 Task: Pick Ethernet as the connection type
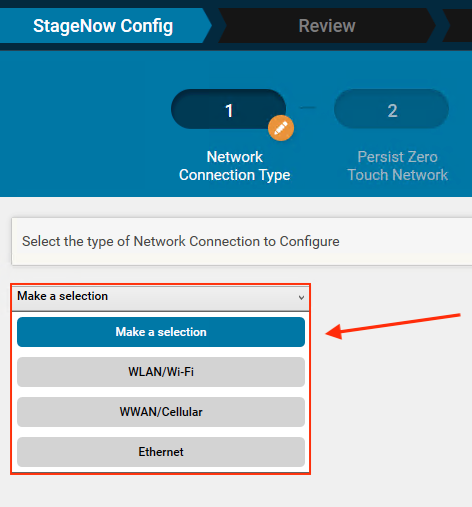click(x=161, y=452)
